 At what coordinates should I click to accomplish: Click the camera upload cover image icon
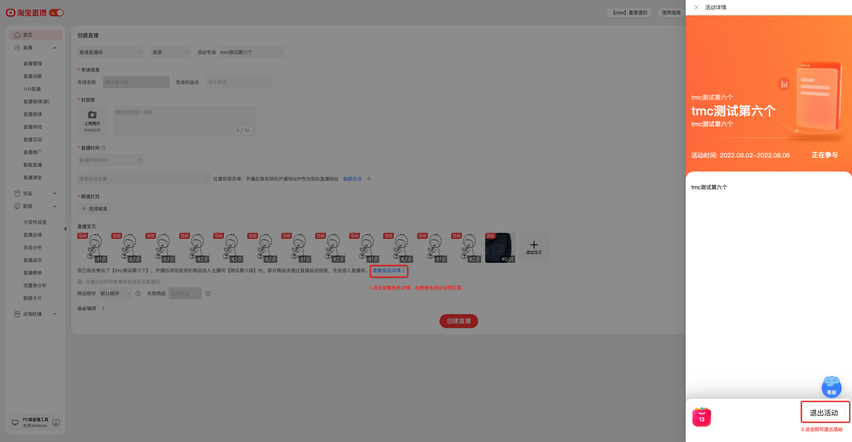(92, 116)
